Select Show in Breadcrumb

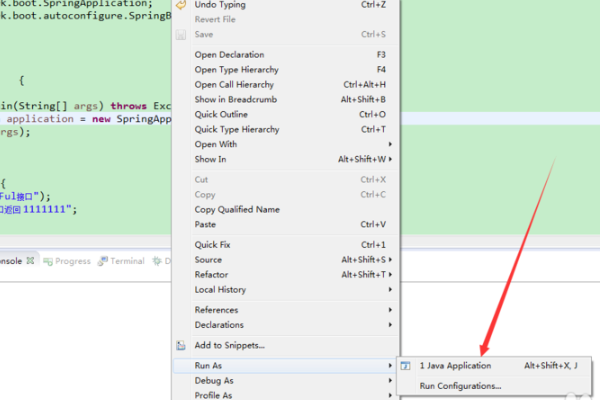tap(286, 100)
